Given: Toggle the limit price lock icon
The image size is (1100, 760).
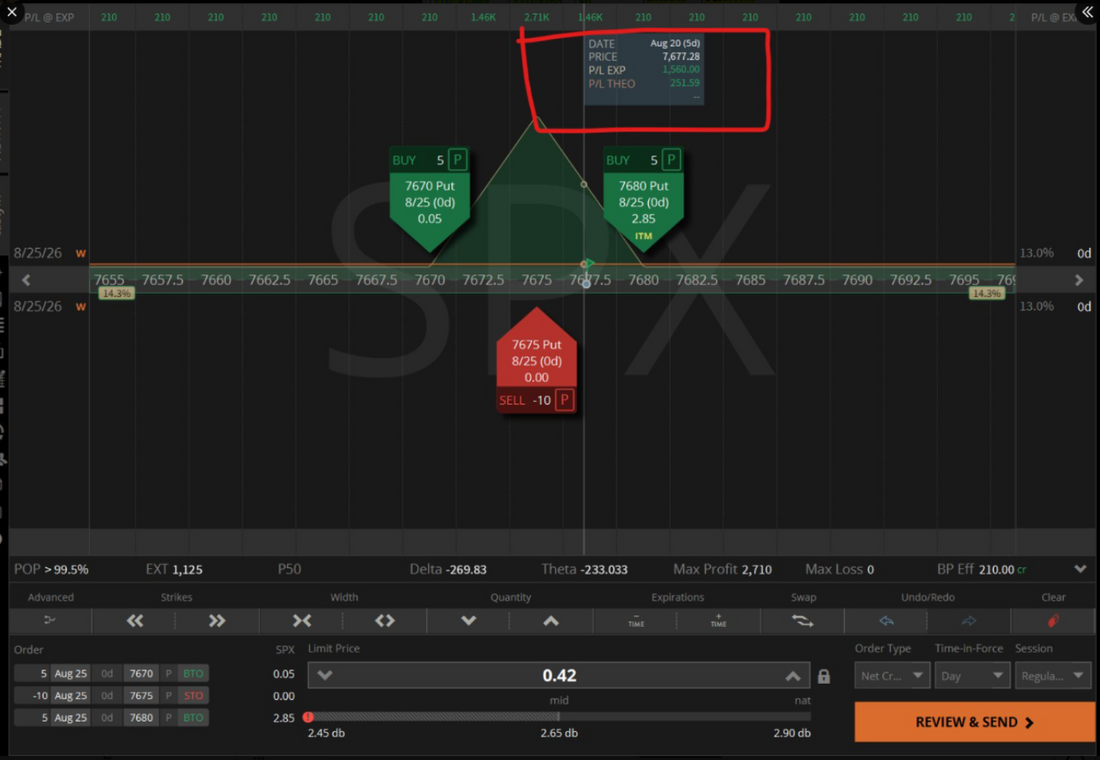Looking at the screenshot, I should [824, 676].
